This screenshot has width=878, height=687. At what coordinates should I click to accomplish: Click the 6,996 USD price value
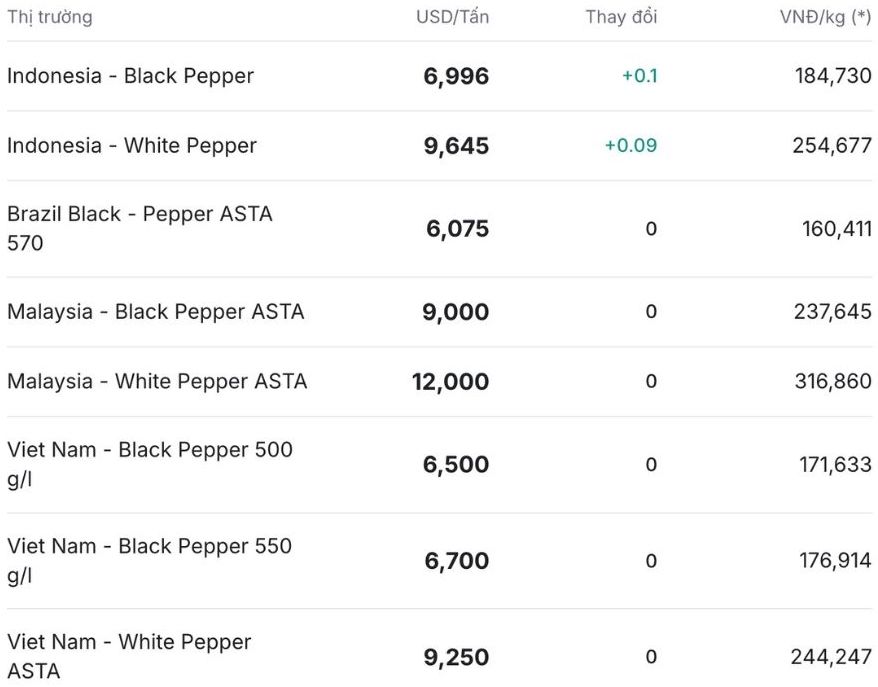coord(456,77)
